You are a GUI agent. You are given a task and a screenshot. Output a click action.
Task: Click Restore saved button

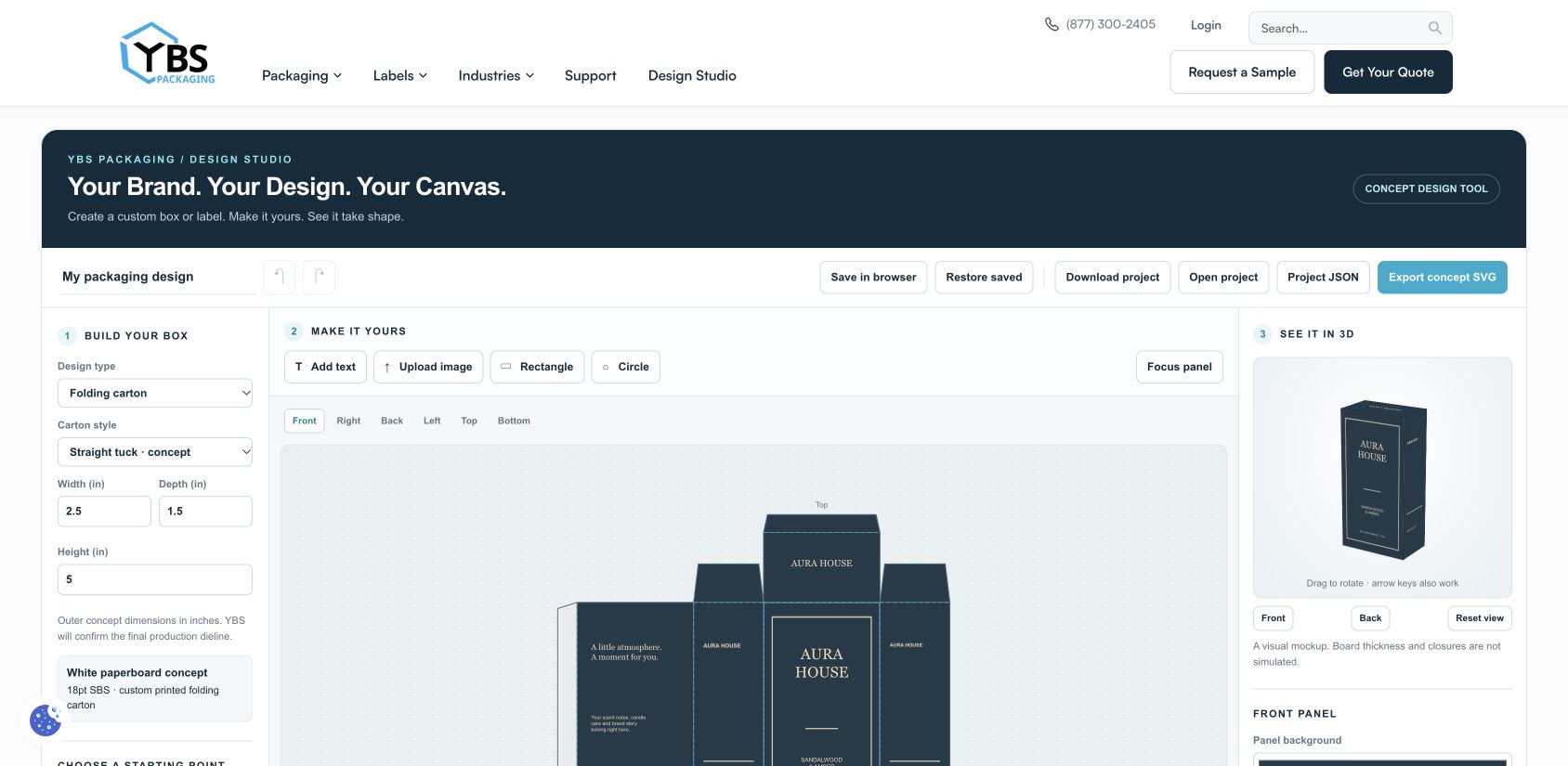[984, 277]
